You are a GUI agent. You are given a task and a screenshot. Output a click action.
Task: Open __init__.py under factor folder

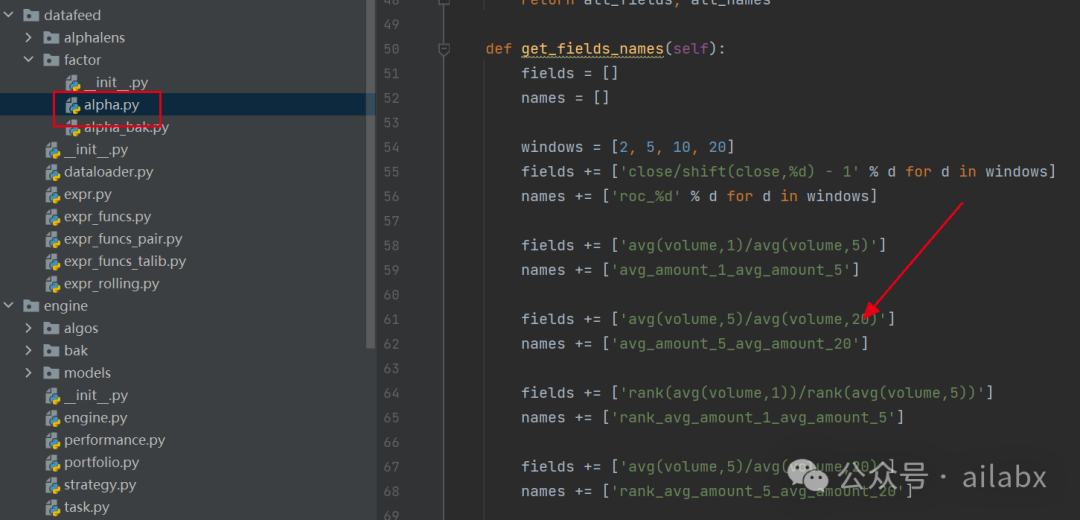point(116,83)
